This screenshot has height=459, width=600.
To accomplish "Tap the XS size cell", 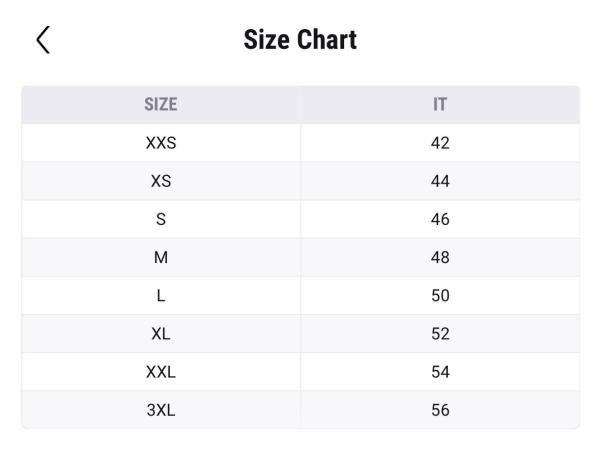I will [x=161, y=181].
